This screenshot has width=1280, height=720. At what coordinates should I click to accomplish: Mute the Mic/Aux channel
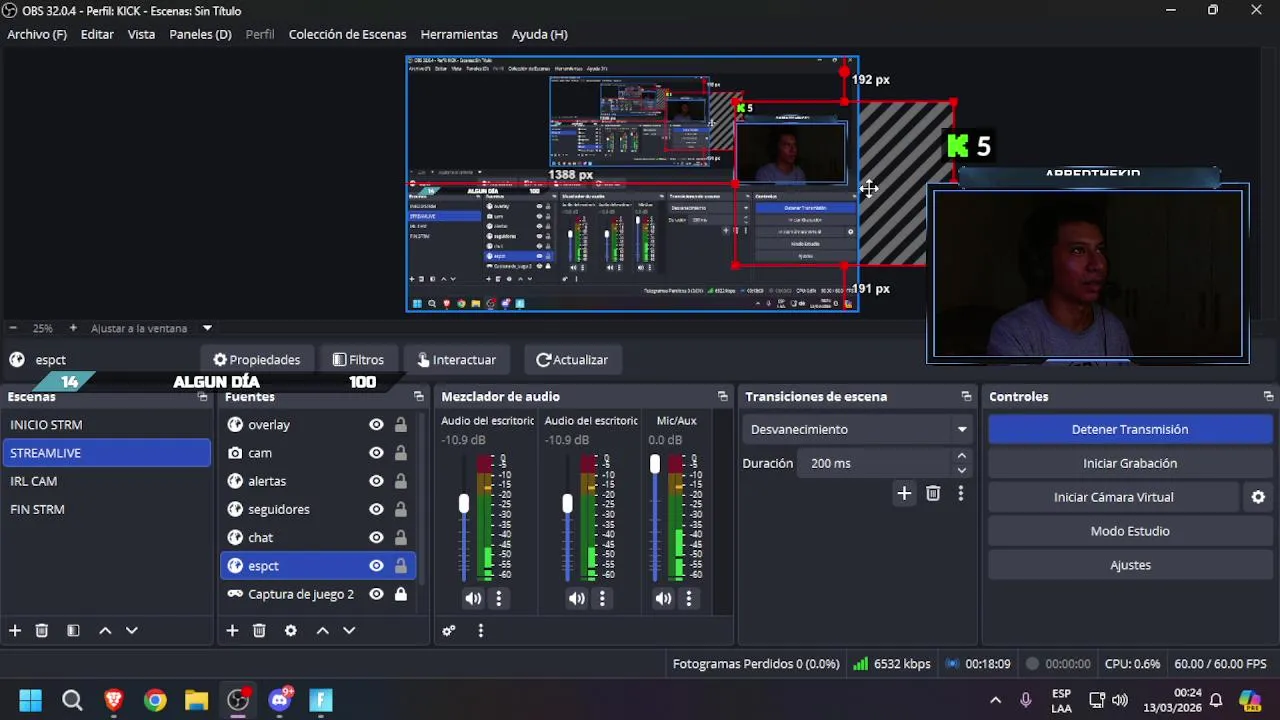664,598
